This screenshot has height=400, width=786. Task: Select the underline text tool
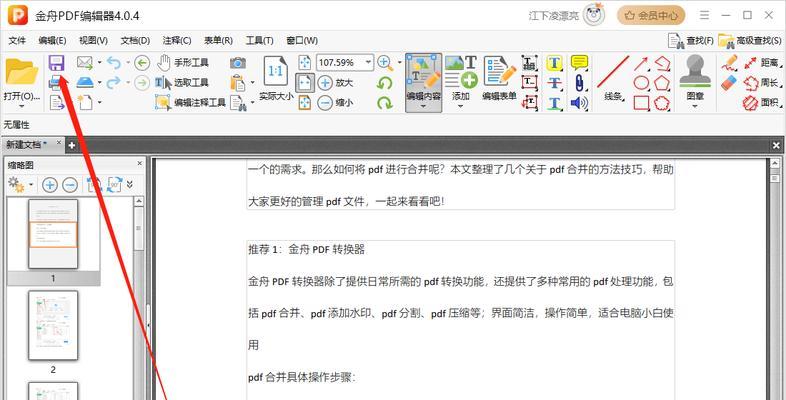point(554,103)
